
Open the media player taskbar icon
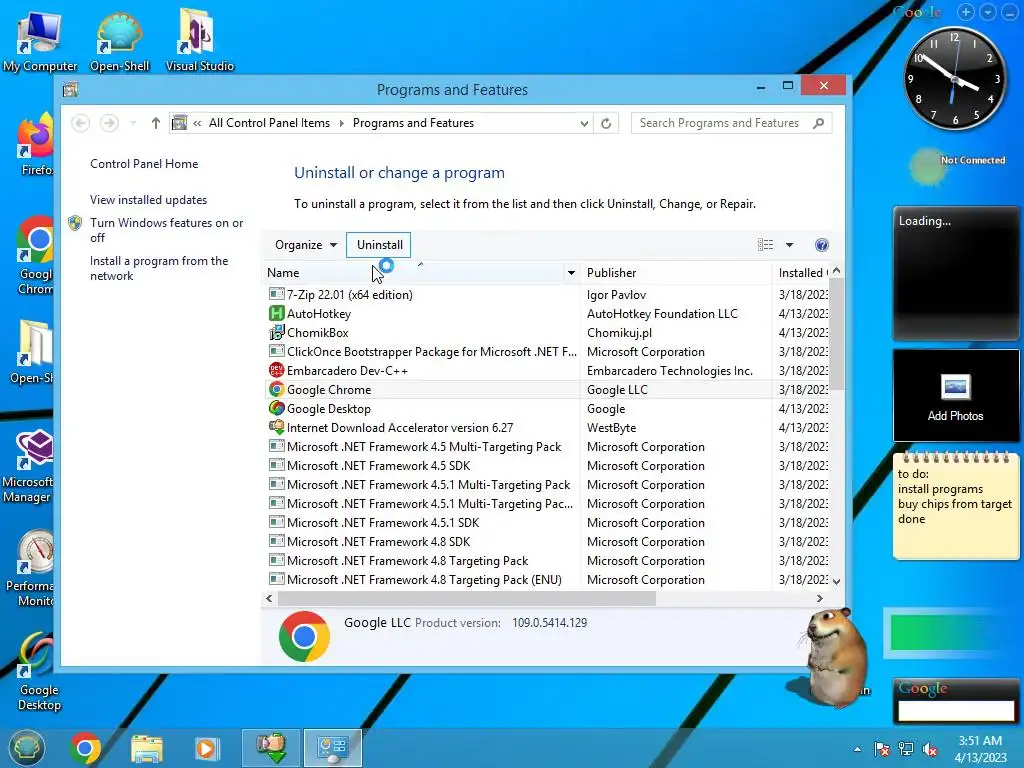207,748
